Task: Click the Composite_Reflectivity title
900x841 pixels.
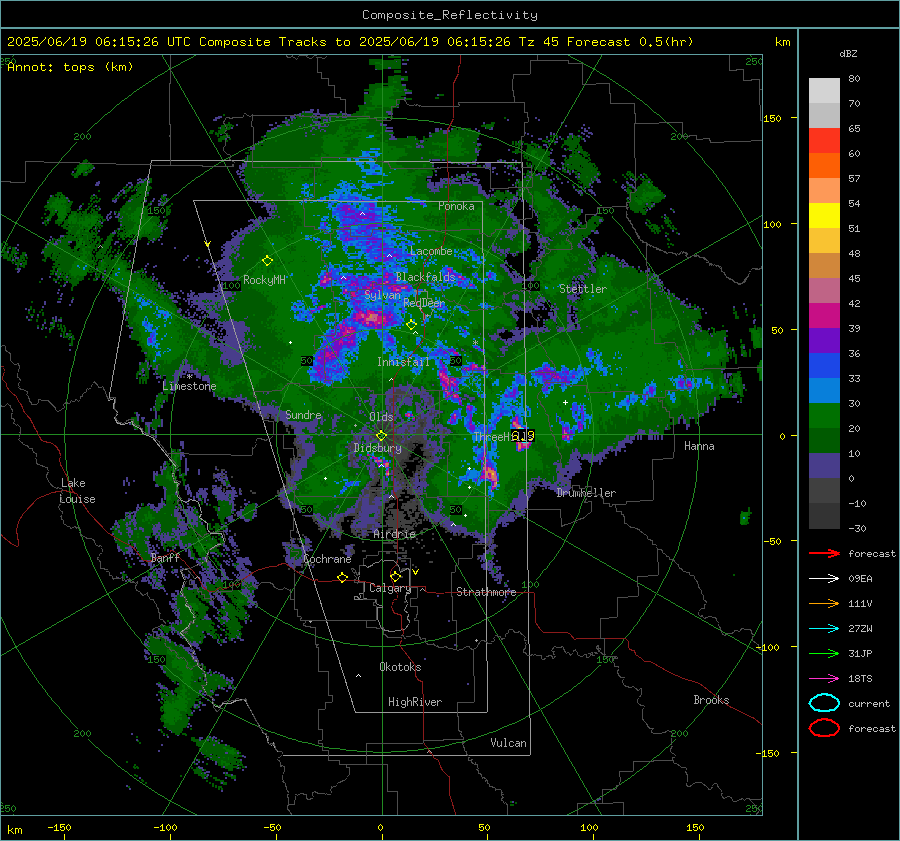Action: point(449,15)
